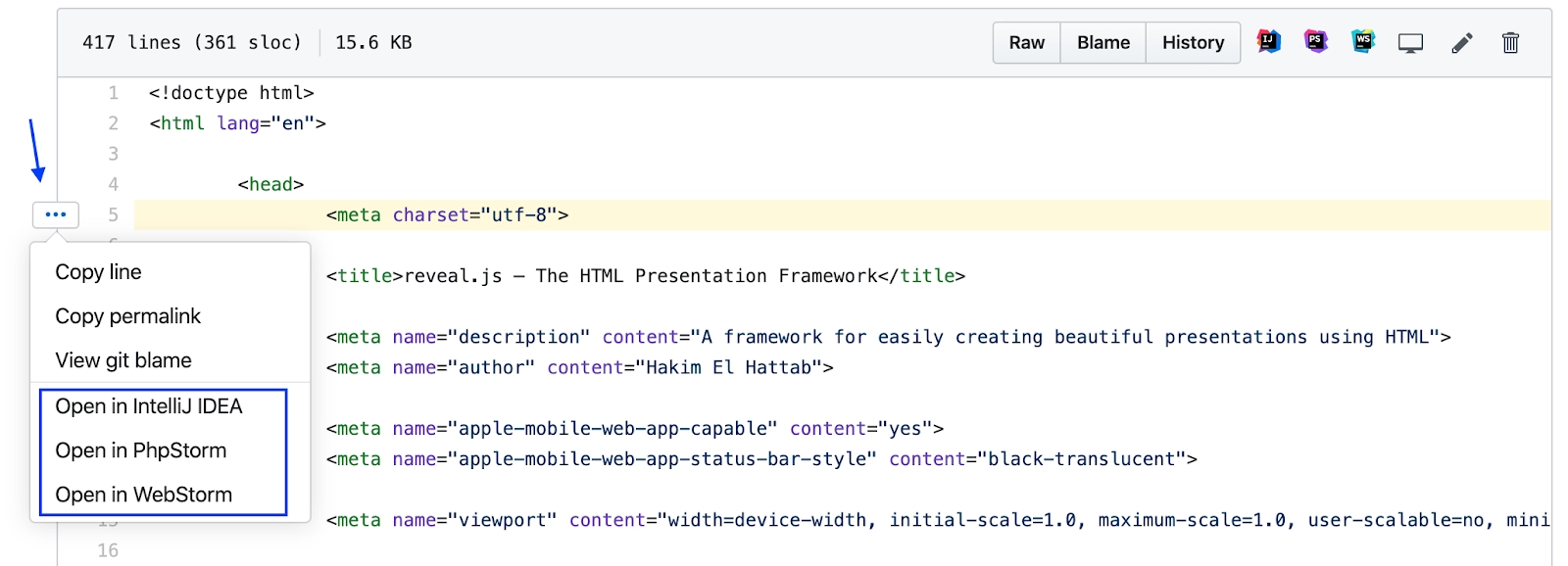1568x566 pixels.
Task: Click the meta author Hakim El Hattab line
Action: pyautogui.click(x=579, y=367)
